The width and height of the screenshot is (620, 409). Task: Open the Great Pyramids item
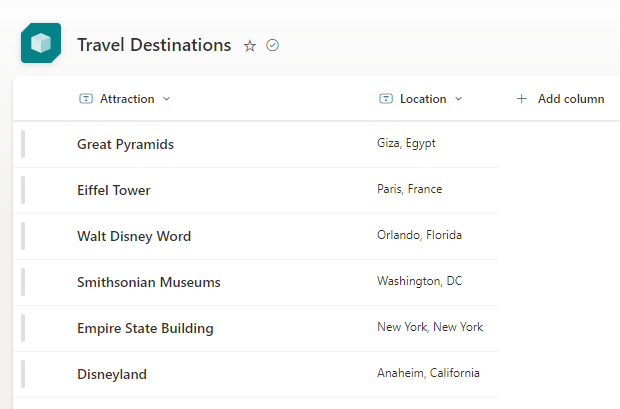125,144
